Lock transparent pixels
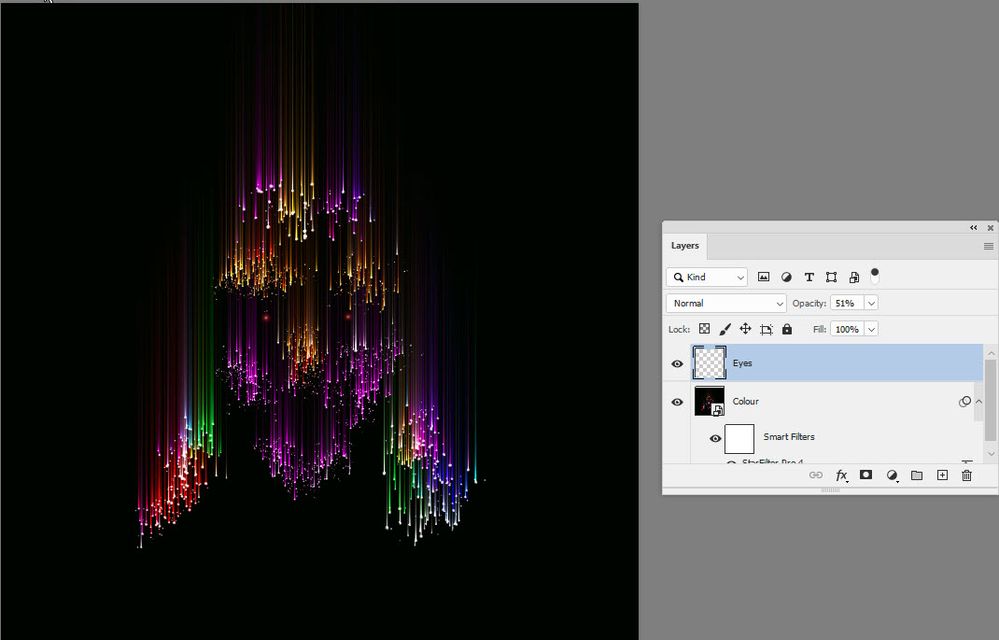 pyautogui.click(x=704, y=329)
